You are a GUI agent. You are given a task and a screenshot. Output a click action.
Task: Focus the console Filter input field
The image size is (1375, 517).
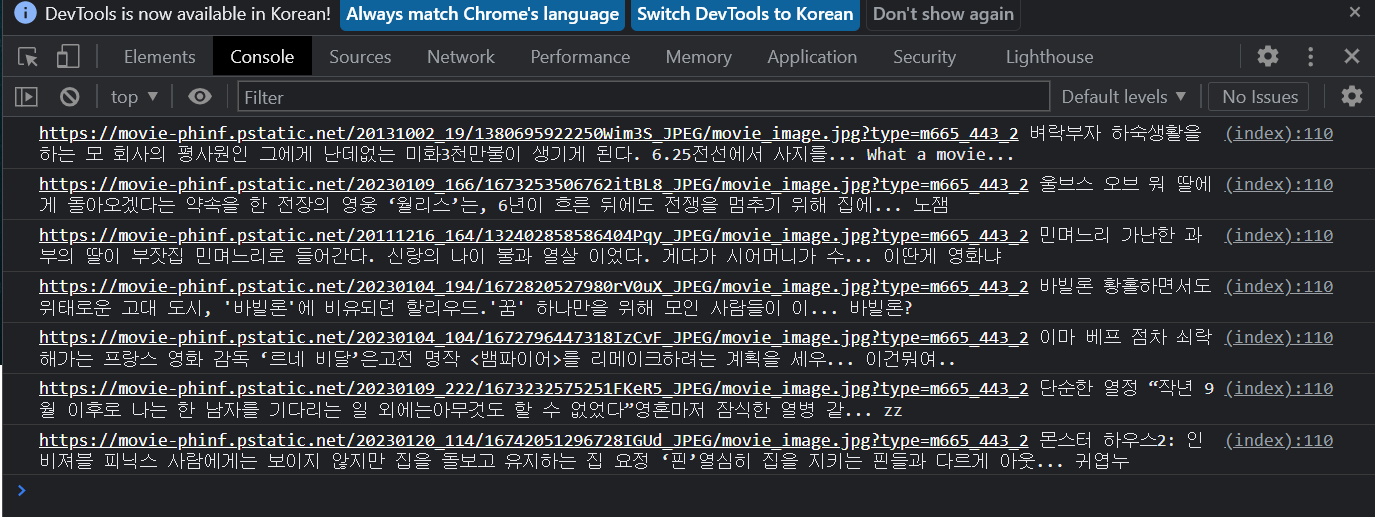coord(644,97)
